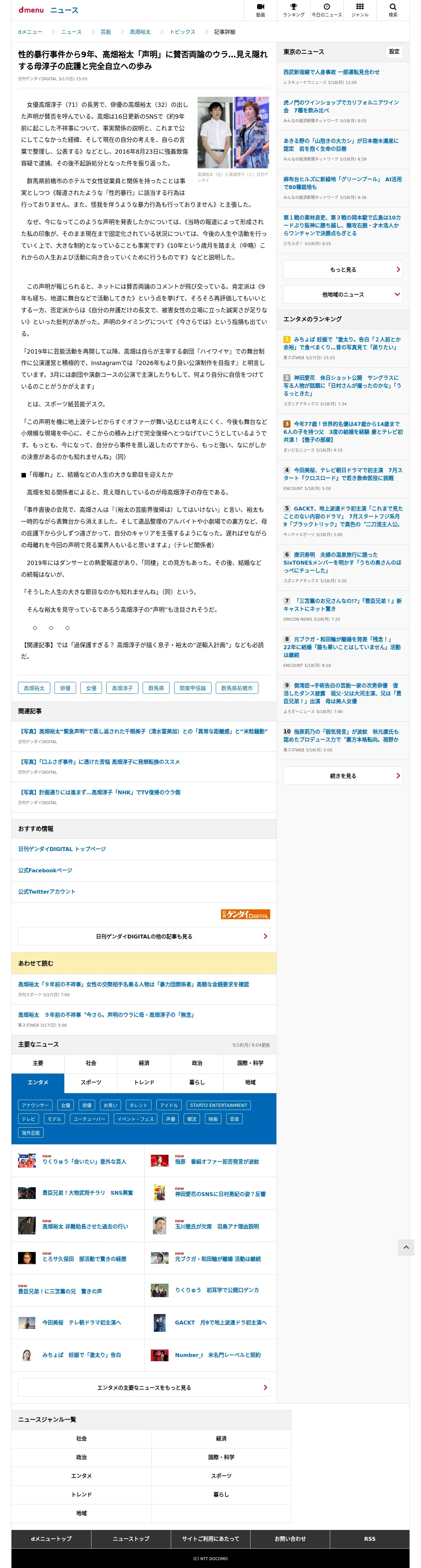Open the RSS footer link
Viewport: 421px width, 1568px height.
coord(370,1539)
